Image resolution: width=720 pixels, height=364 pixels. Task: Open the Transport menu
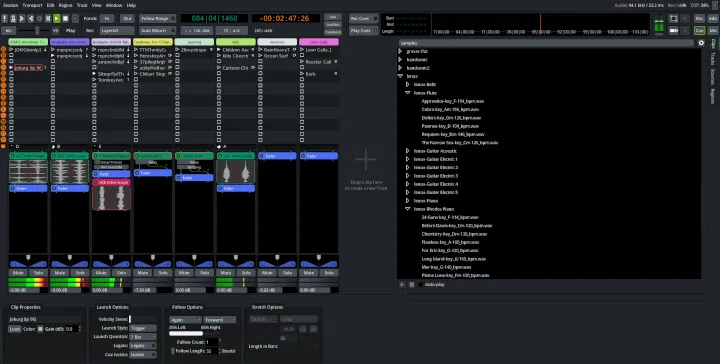pos(32,5)
